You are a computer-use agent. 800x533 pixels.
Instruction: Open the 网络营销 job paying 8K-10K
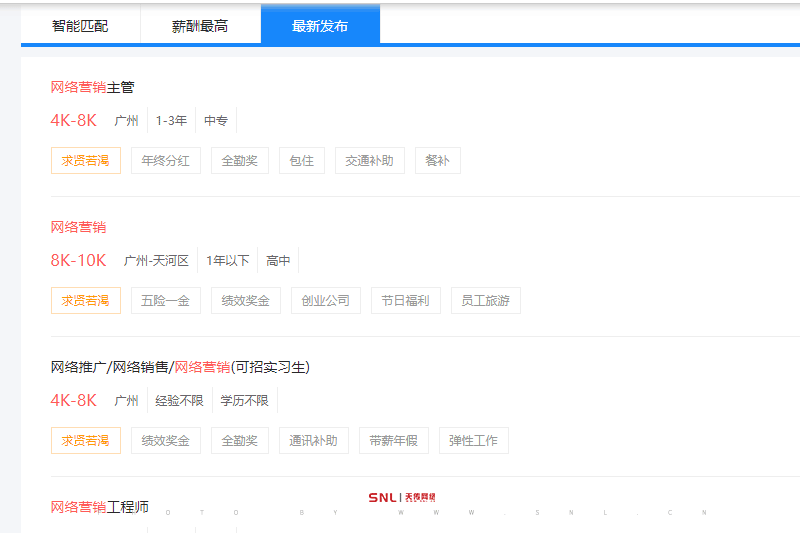(78, 227)
